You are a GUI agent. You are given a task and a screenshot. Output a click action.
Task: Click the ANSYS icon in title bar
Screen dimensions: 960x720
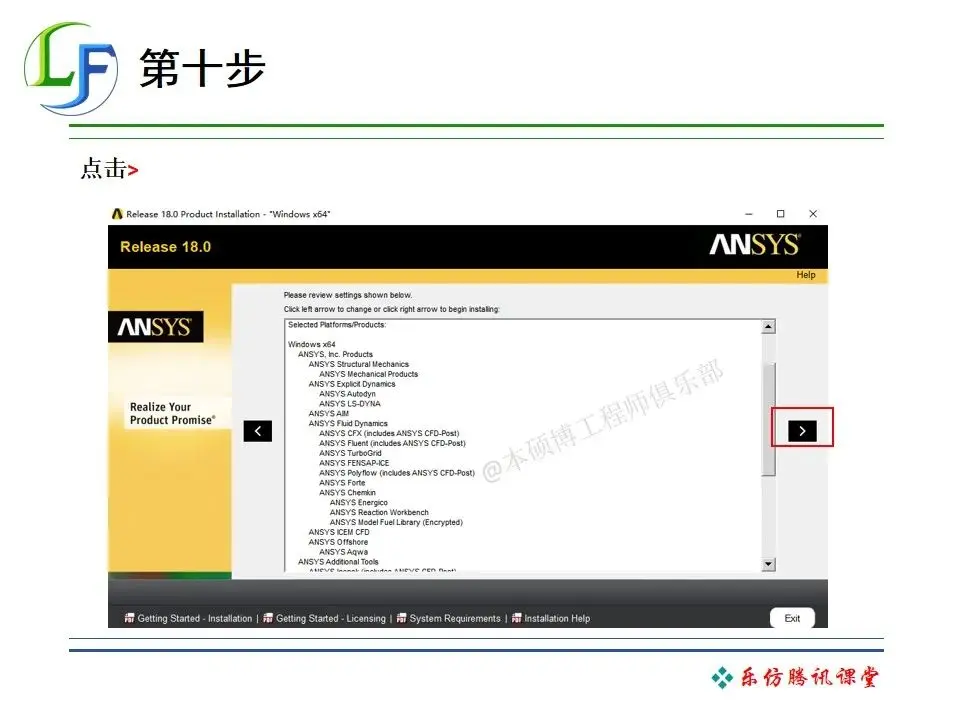pos(117,214)
